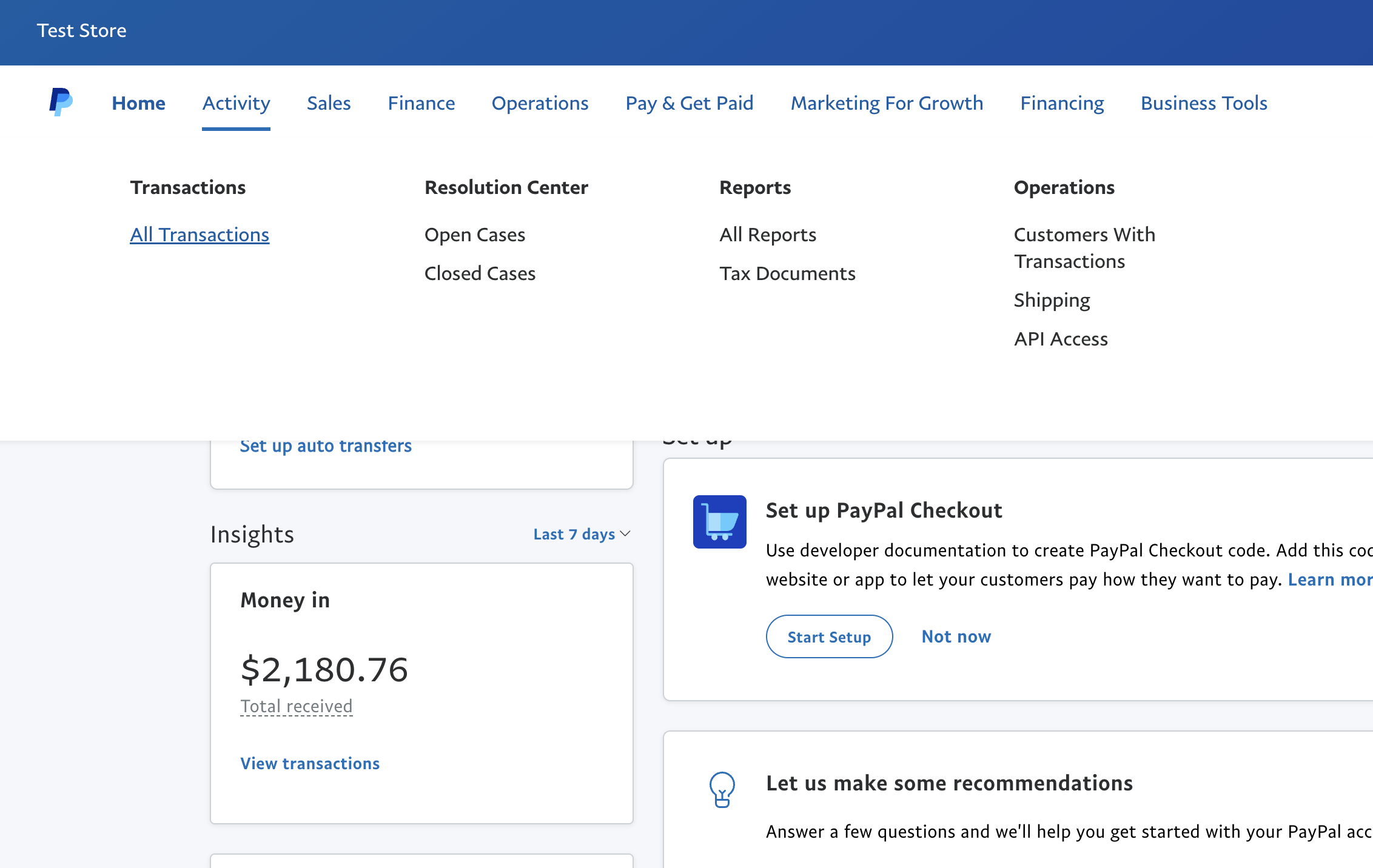Open Closed Cases in Resolution Center
Image resolution: width=1373 pixels, height=868 pixels.
[480, 273]
